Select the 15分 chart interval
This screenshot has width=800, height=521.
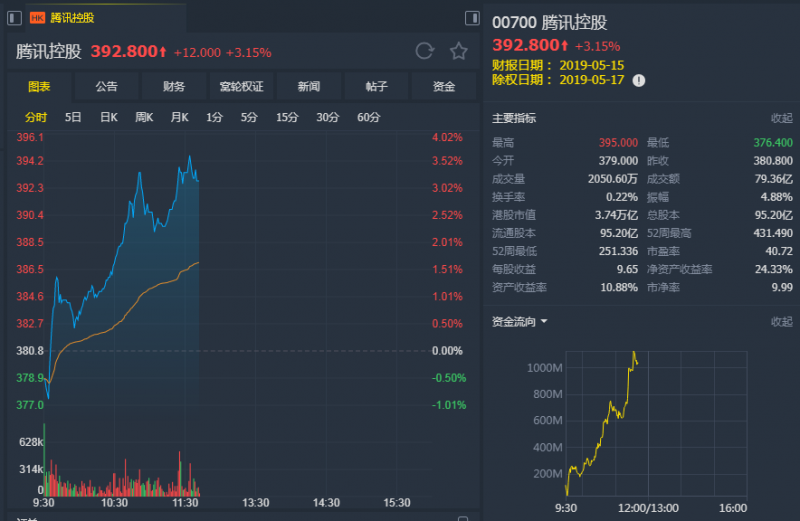click(x=287, y=117)
